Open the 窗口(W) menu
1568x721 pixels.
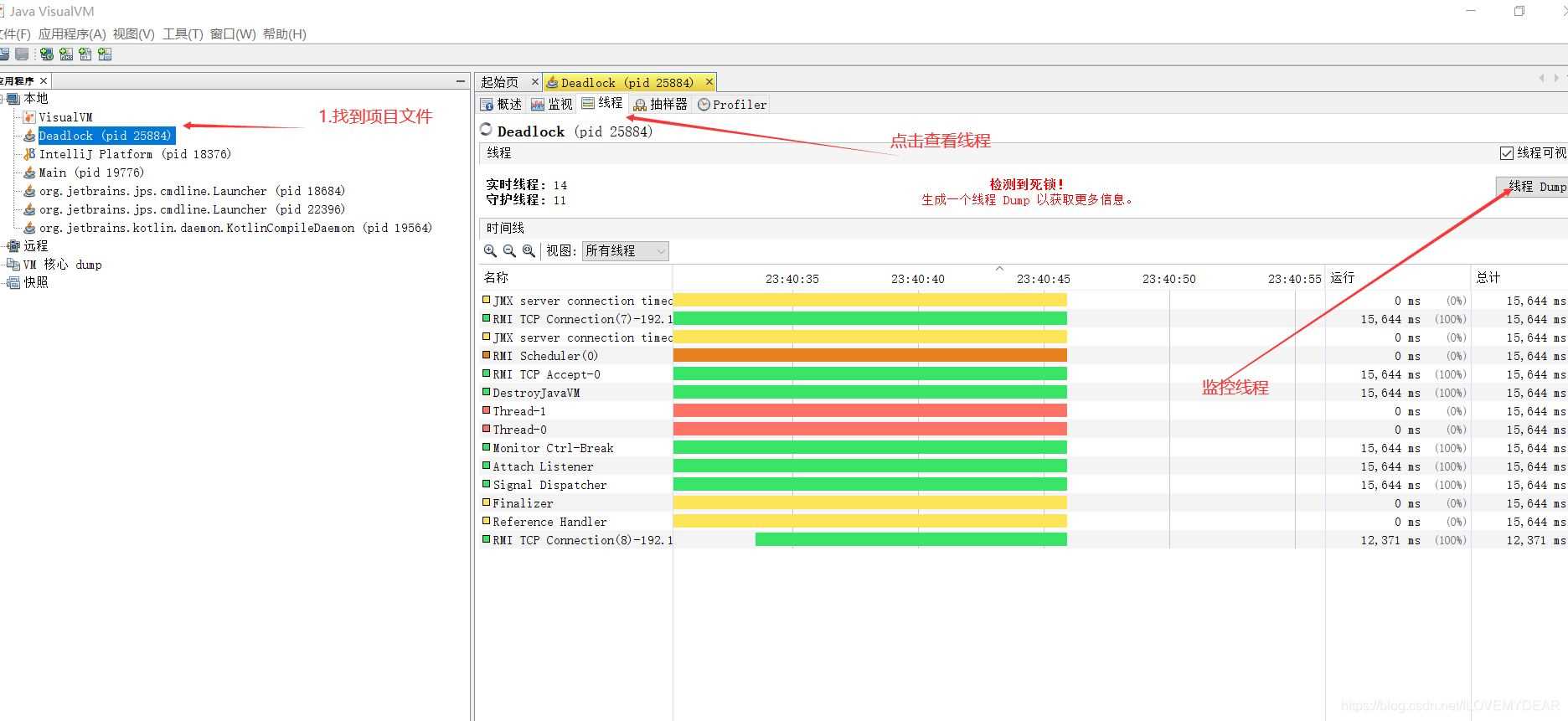233,34
